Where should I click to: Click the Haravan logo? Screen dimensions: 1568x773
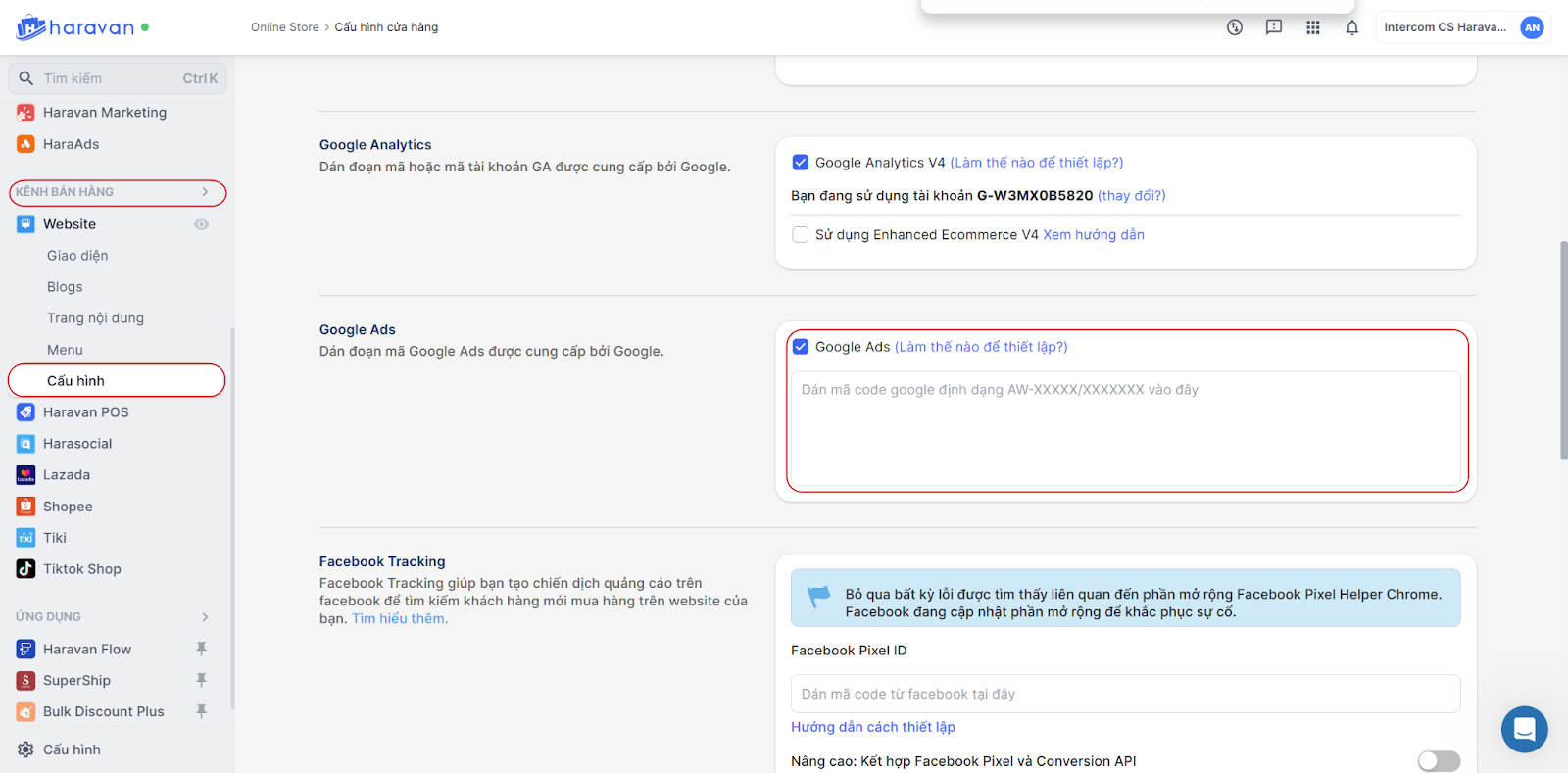pos(75,27)
